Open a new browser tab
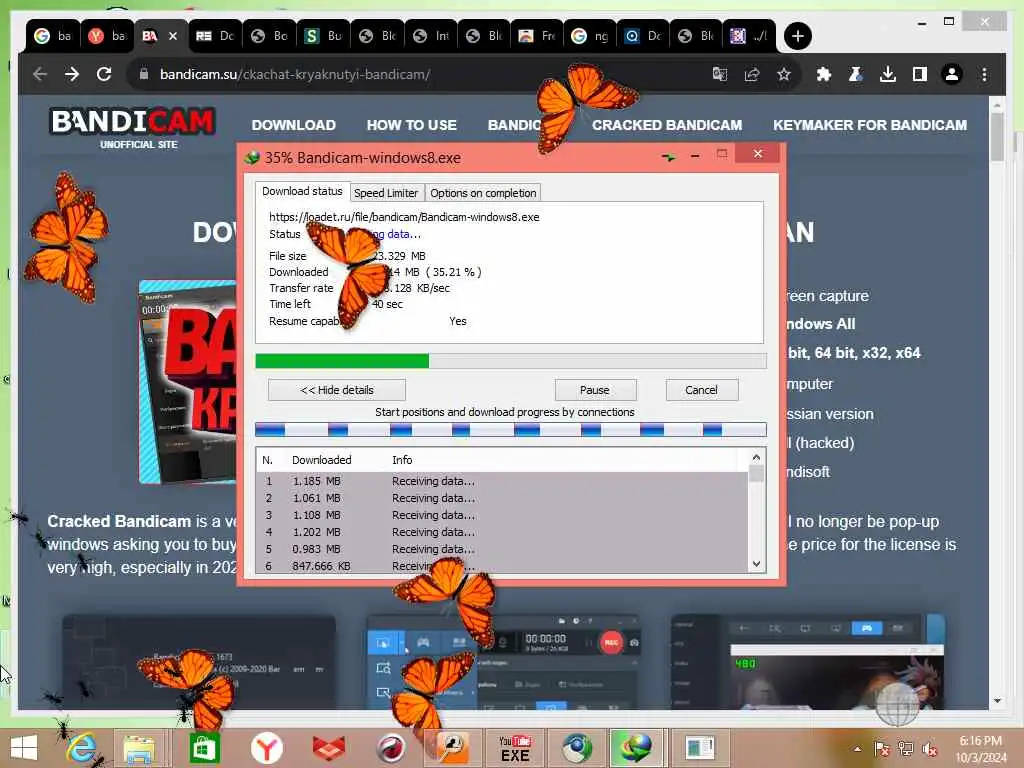Viewport: 1024px width, 768px height. coord(797,36)
